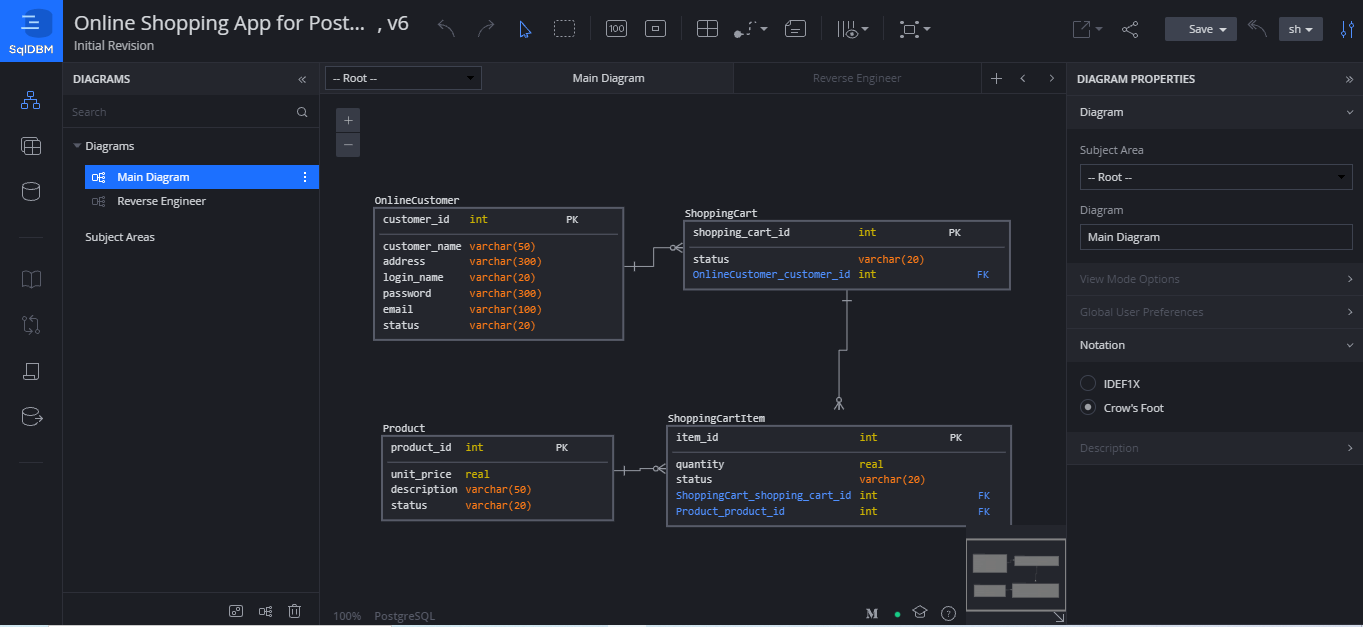Open the tables explorer sidebar icon

[31, 146]
